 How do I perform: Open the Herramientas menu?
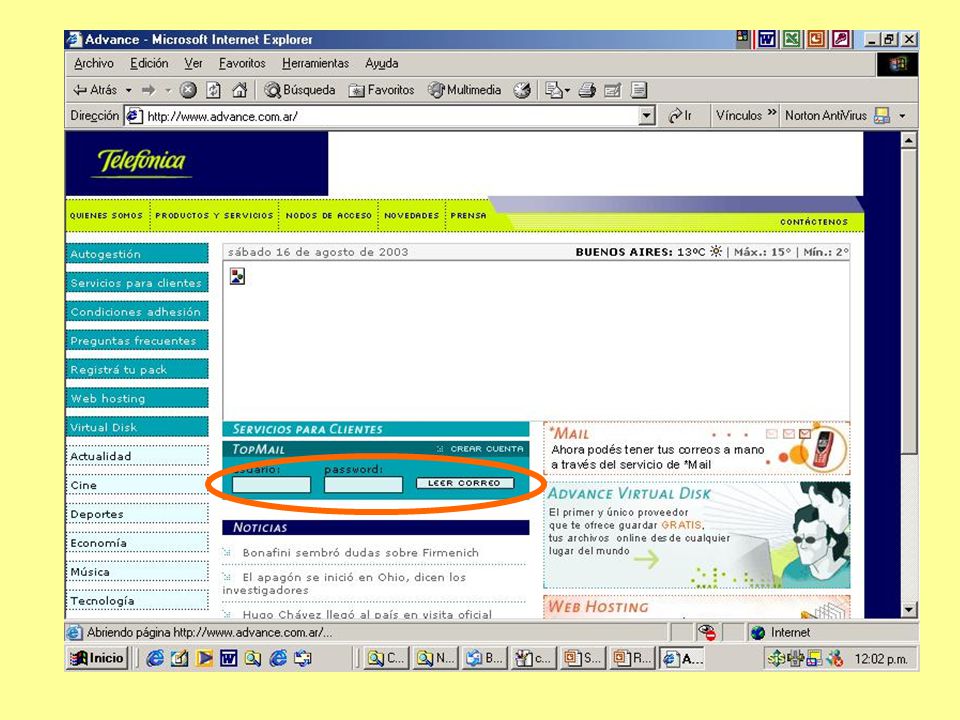point(315,63)
